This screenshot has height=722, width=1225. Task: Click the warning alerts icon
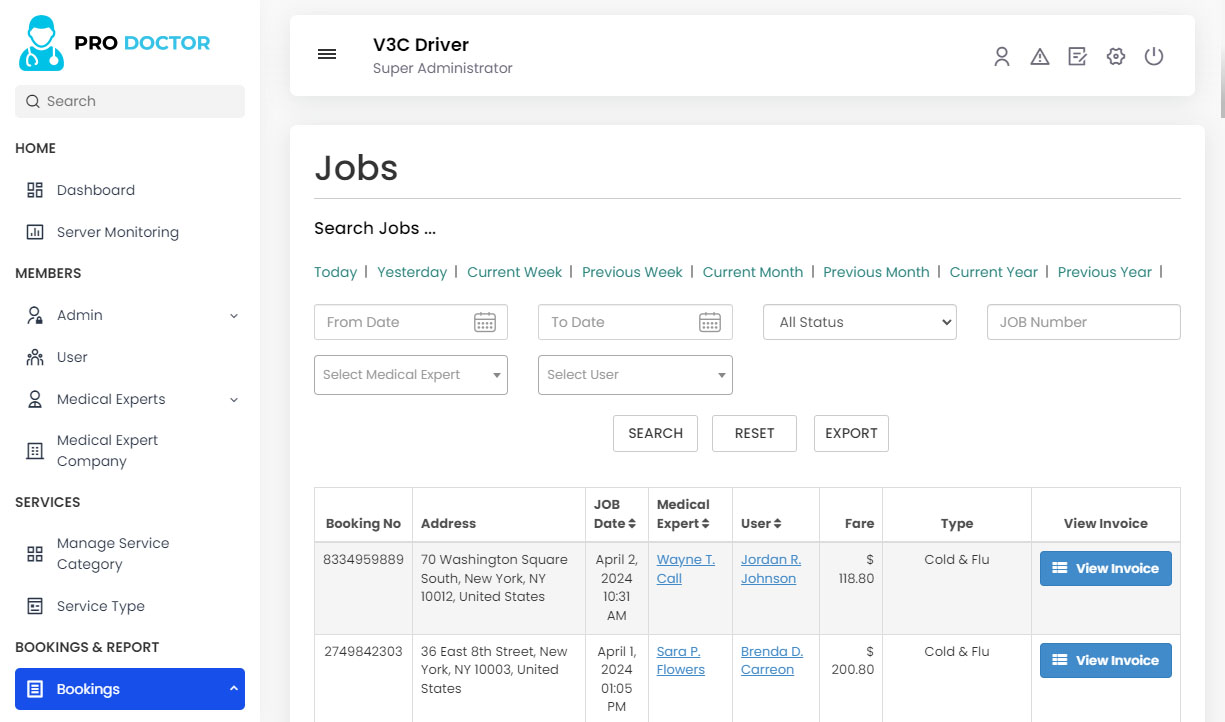[1040, 56]
